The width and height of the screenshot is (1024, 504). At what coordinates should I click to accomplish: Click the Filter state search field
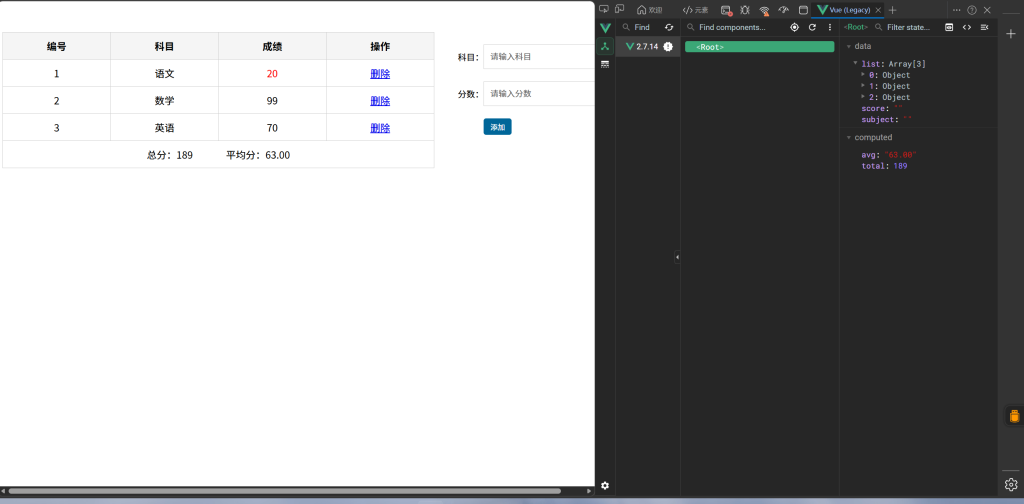click(908, 27)
